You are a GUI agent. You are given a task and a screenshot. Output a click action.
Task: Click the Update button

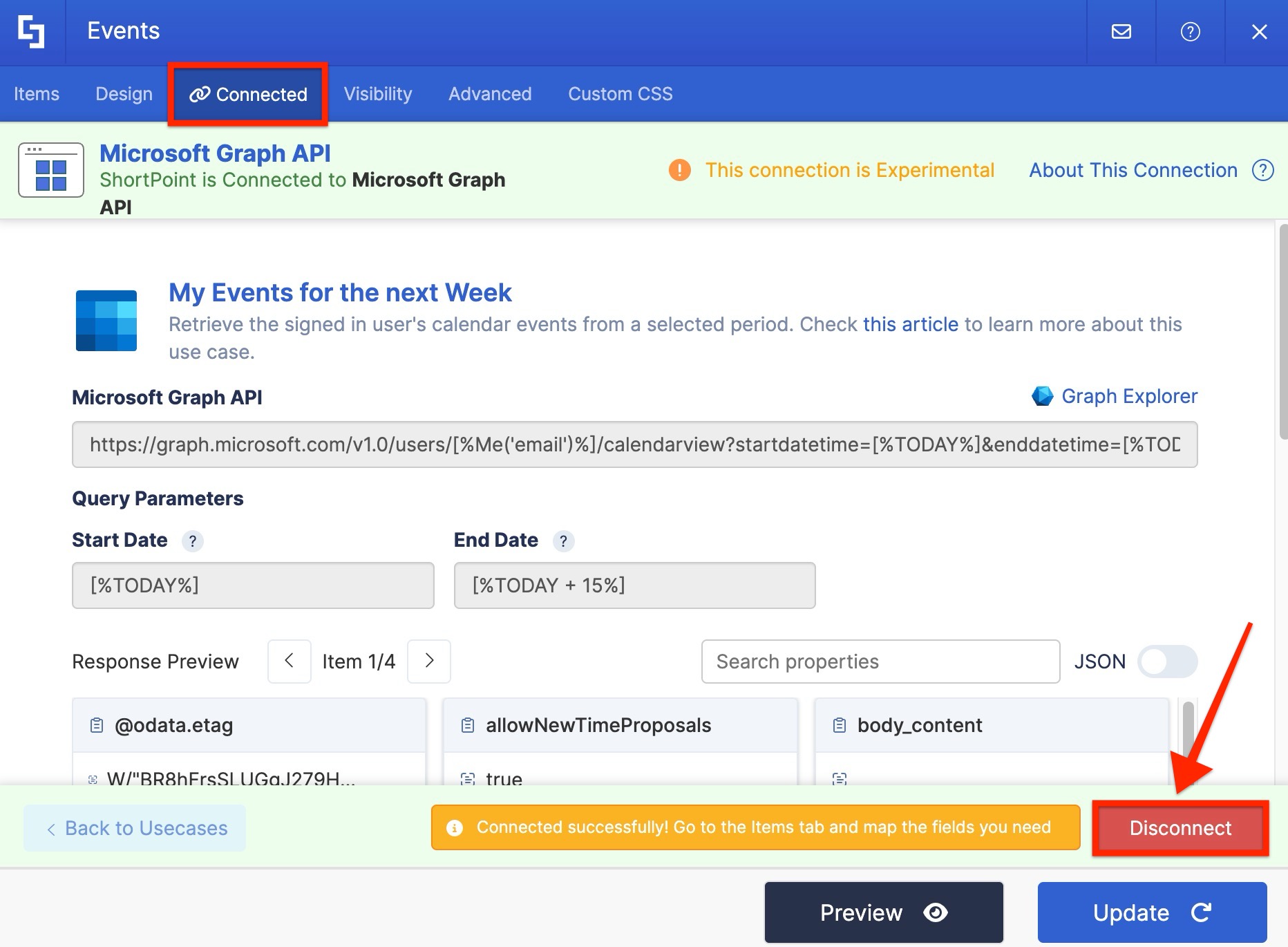(1152, 912)
